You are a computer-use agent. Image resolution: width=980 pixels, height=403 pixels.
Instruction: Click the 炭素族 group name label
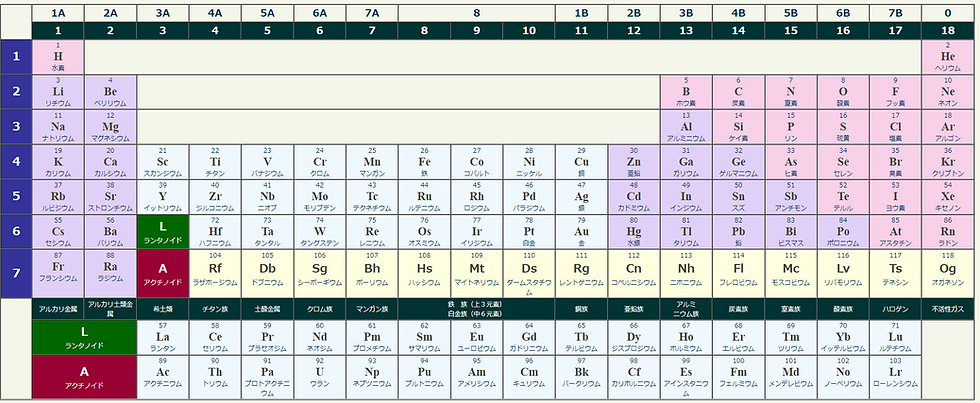tap(738, 309)
